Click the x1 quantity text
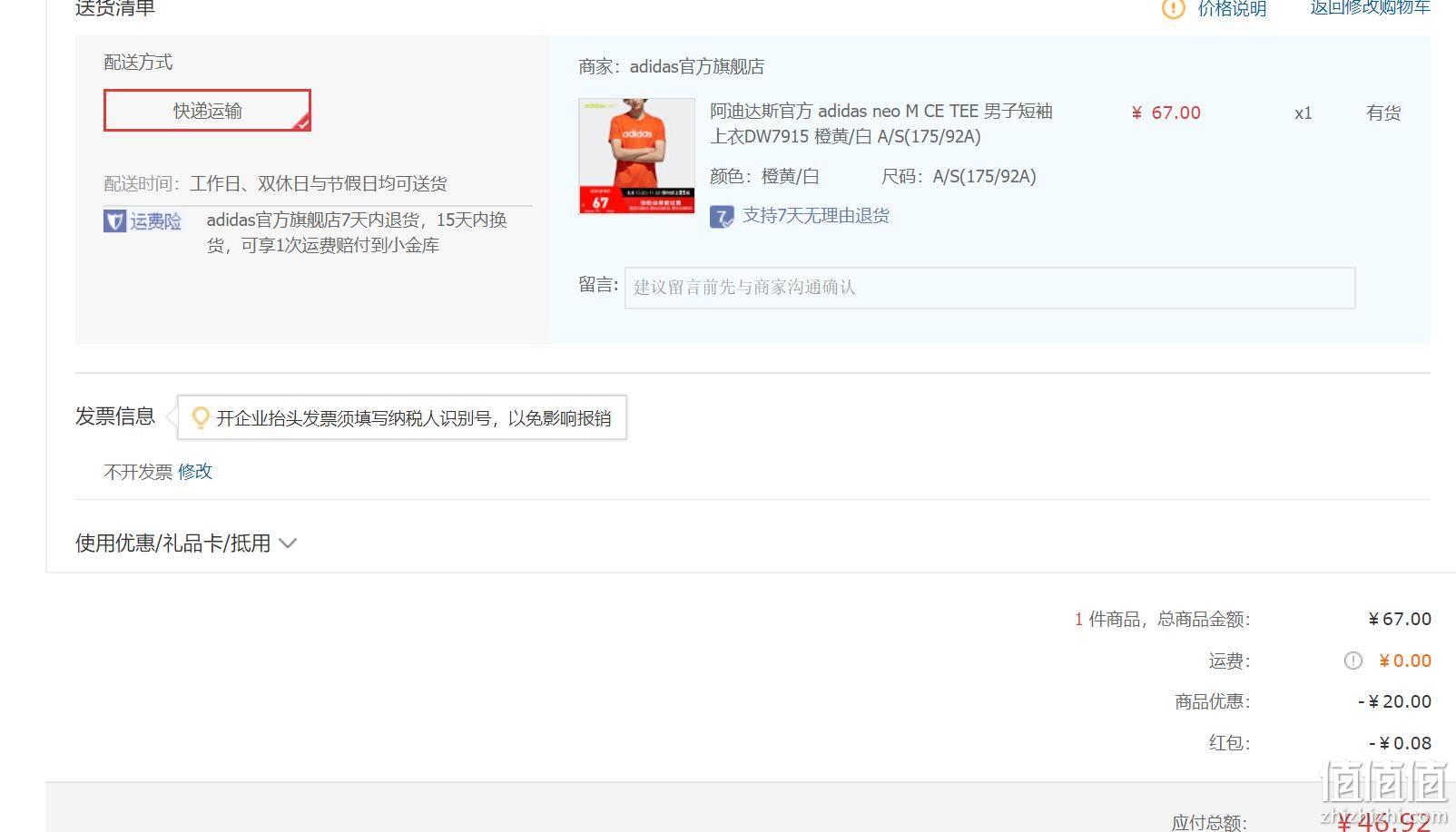The height and width of the screenshot is (832, 1456). coord(1303,113)
